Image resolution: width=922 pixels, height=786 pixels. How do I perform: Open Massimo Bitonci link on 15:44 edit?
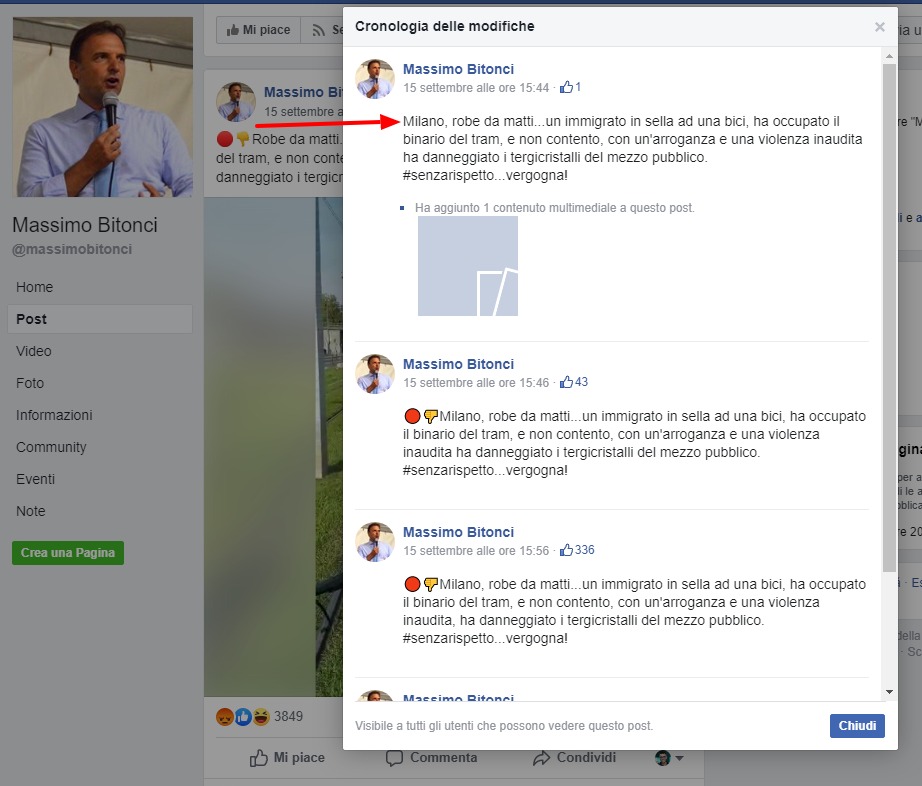(x=458, y=69)
